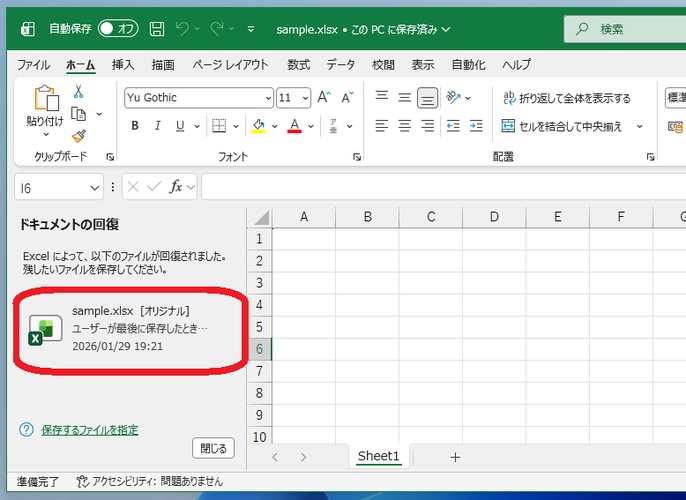Open the 保存するファイルを指定 link
Image resolution: width=686 pixels, height=500 pixels.
(90, 430)
